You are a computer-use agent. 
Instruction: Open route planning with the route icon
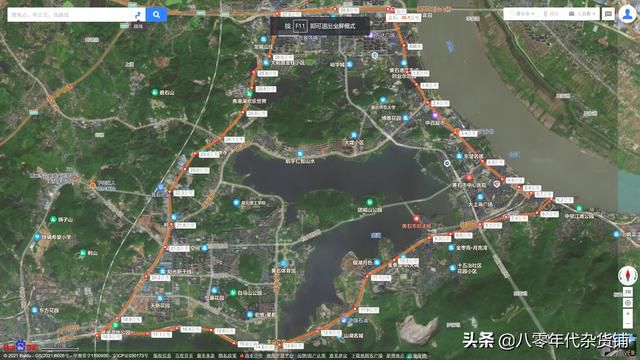(x=138, y=15)
